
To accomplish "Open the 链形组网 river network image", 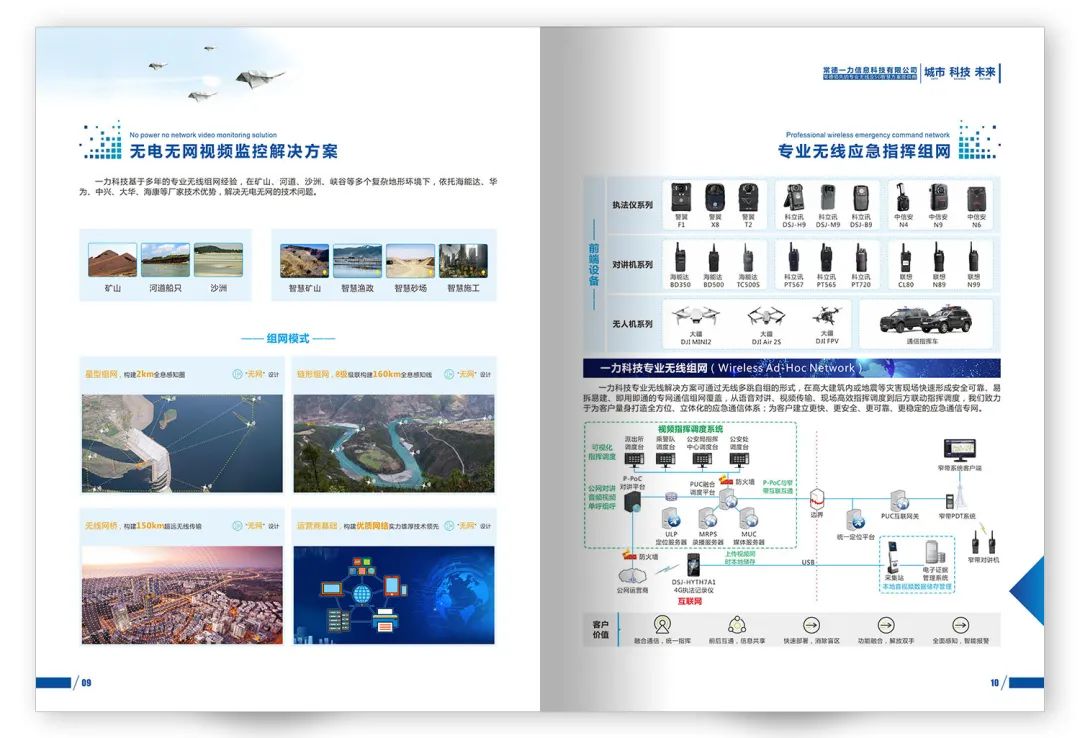I will pyautogui.click(x=394, y=442).
